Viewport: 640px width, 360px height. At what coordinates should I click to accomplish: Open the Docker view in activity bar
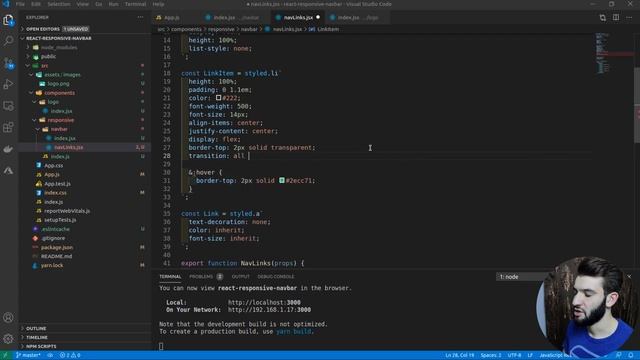tap(8, 149)
